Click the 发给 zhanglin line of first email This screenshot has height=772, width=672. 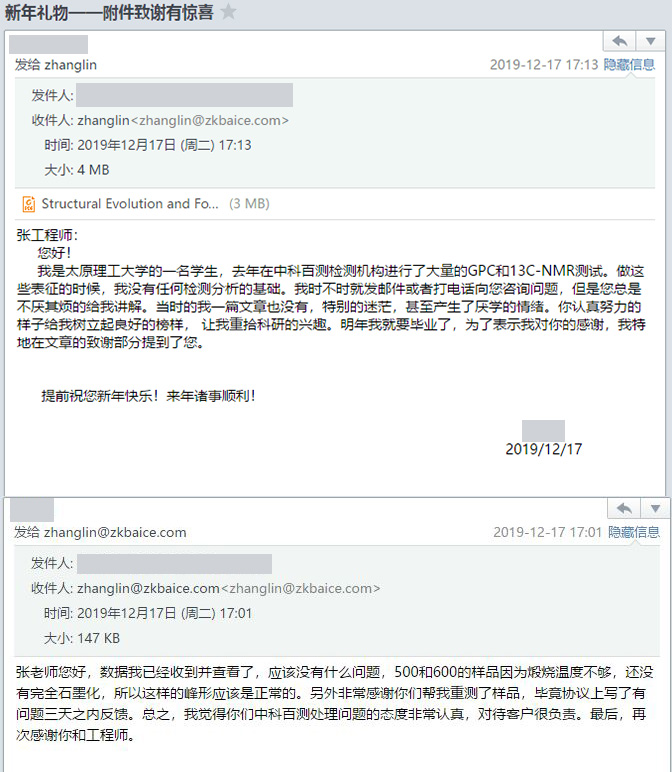(x=56, y=64)
